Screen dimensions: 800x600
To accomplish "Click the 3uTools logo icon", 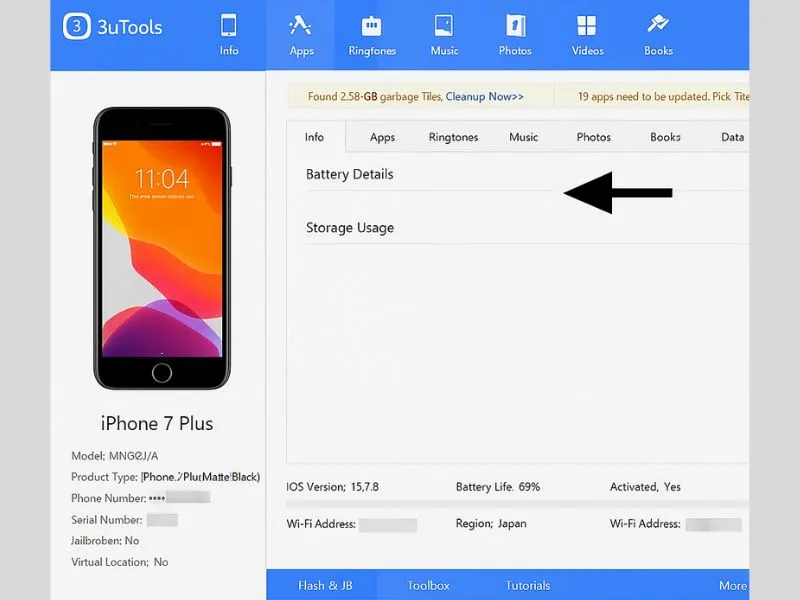I will click(77, 26).
